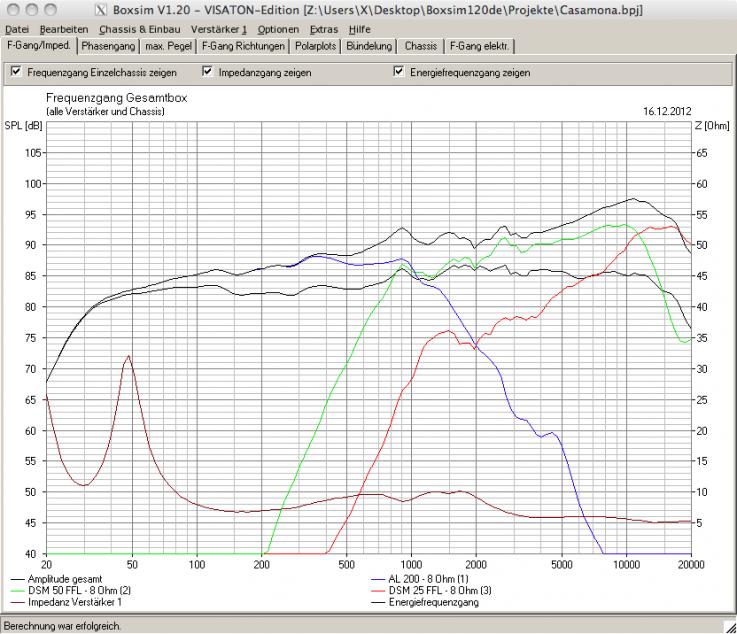This screenshot has width=737, height=634.
Task: Open the F-Gang Richtungen tab
Action: [243, 46]
